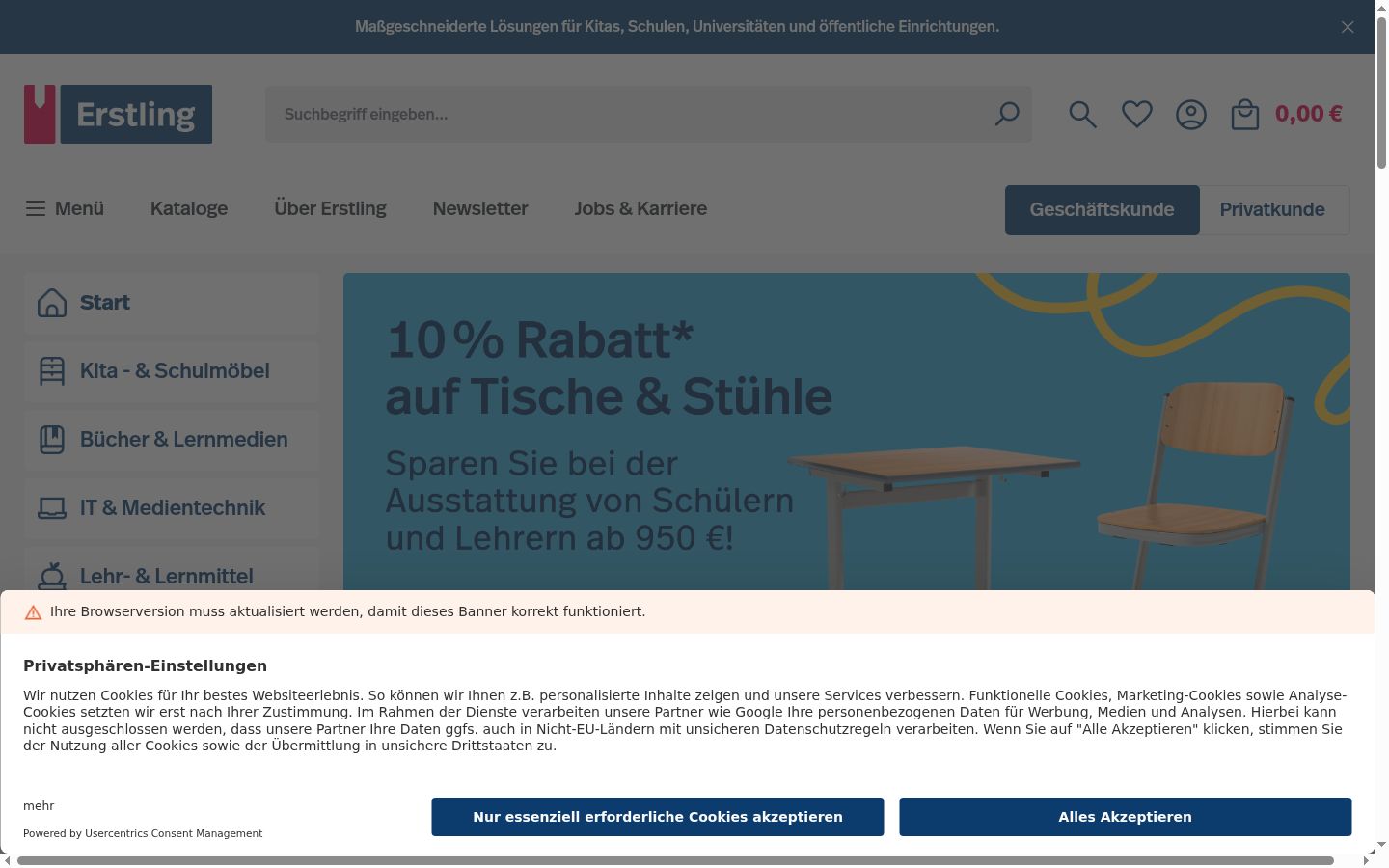Screen dimensions: 1389x868
Task: Click the warning triangle icon in cookie banner
Action: pyautogui.click(x=33, y=612)
